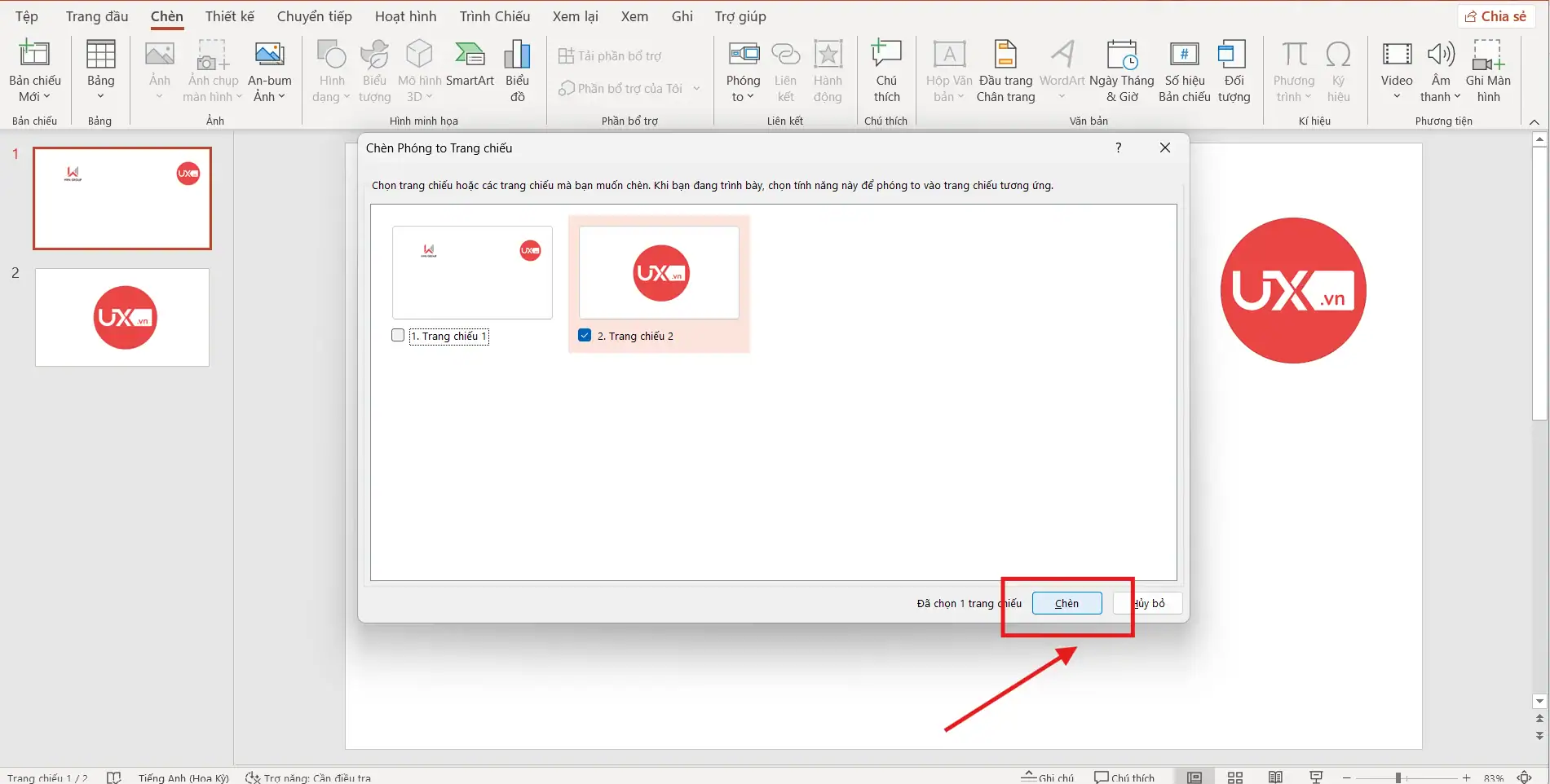The image size is (1550, 784).
Task: Insert a SmartArt graphic
Action: point(470,69)
